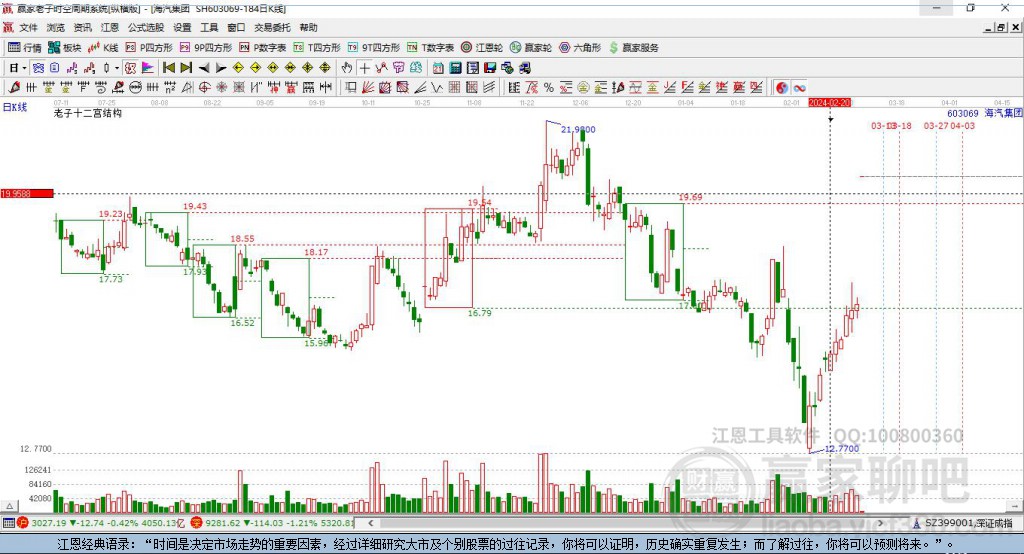Viewport: 1024px width, 554px height.
Task: Jump to first bar with skip-to-start icon
Action: 168,68
